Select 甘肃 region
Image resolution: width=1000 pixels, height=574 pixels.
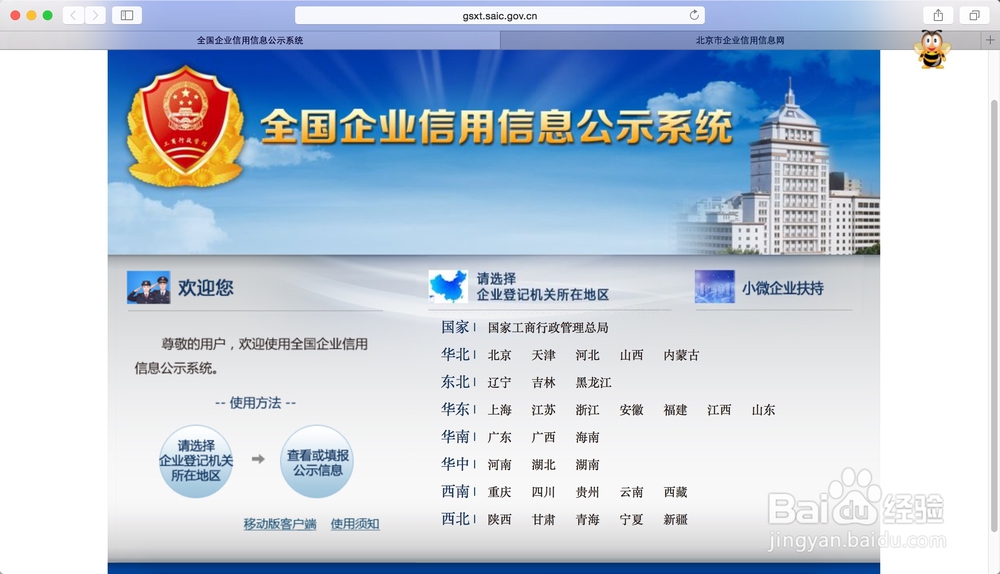click(543, 520)
